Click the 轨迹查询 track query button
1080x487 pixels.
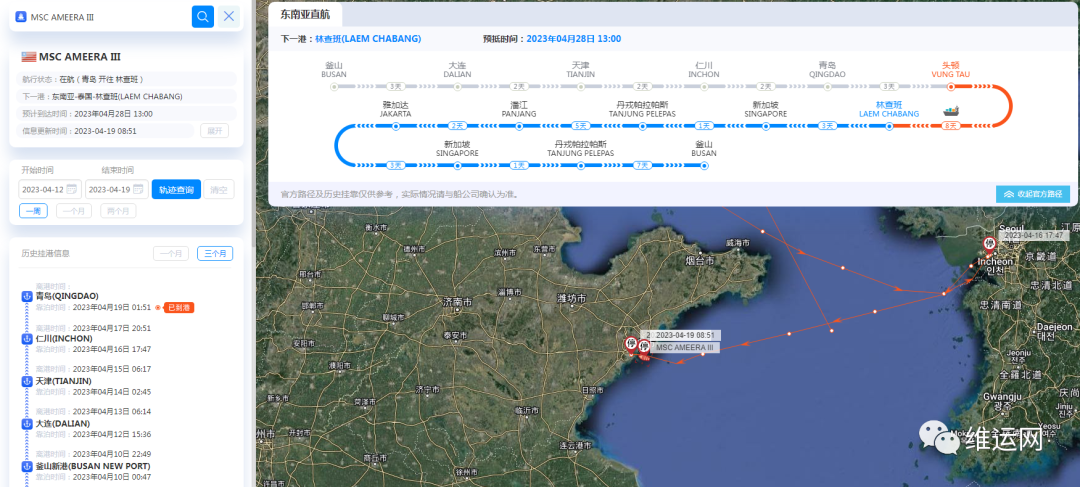click(176, 190)
